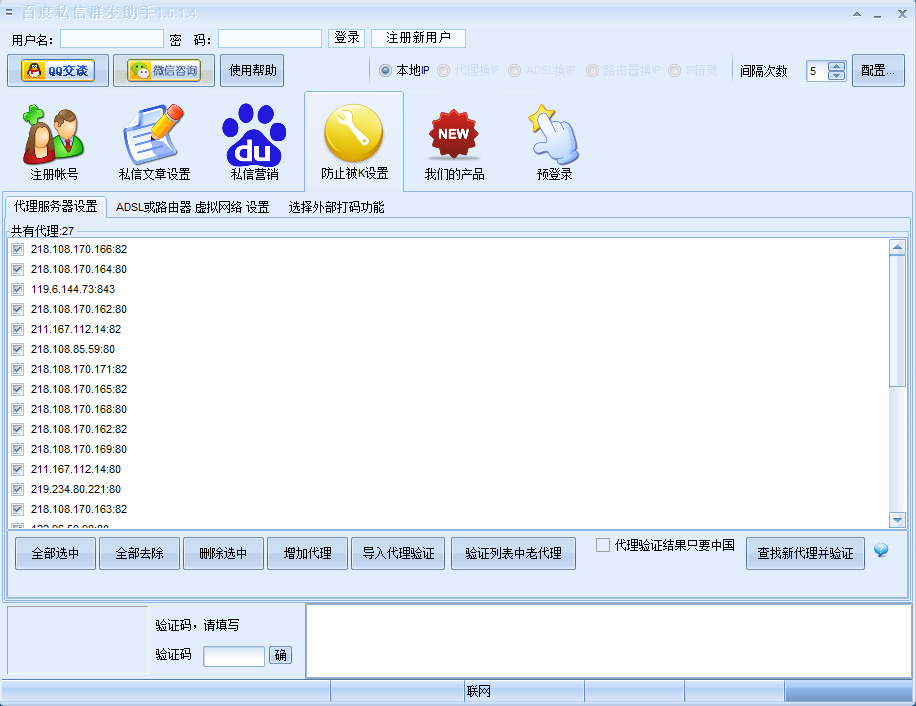The image size is (916, 706).
Task: Click the 登录 button
Action: tap(346, 38)
